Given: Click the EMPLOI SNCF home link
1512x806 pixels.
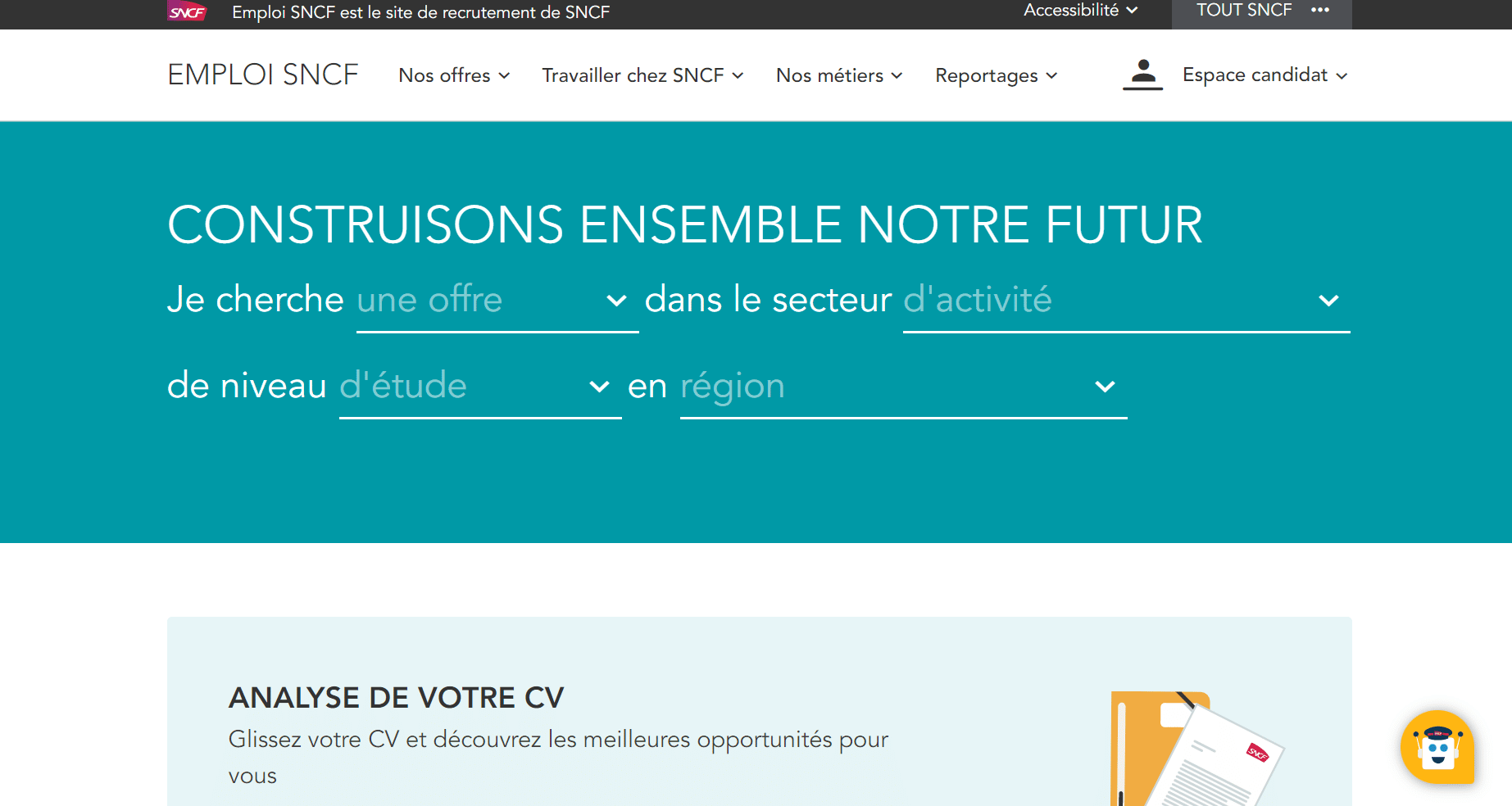Looking at the screenshot, I should pos(263,75).
